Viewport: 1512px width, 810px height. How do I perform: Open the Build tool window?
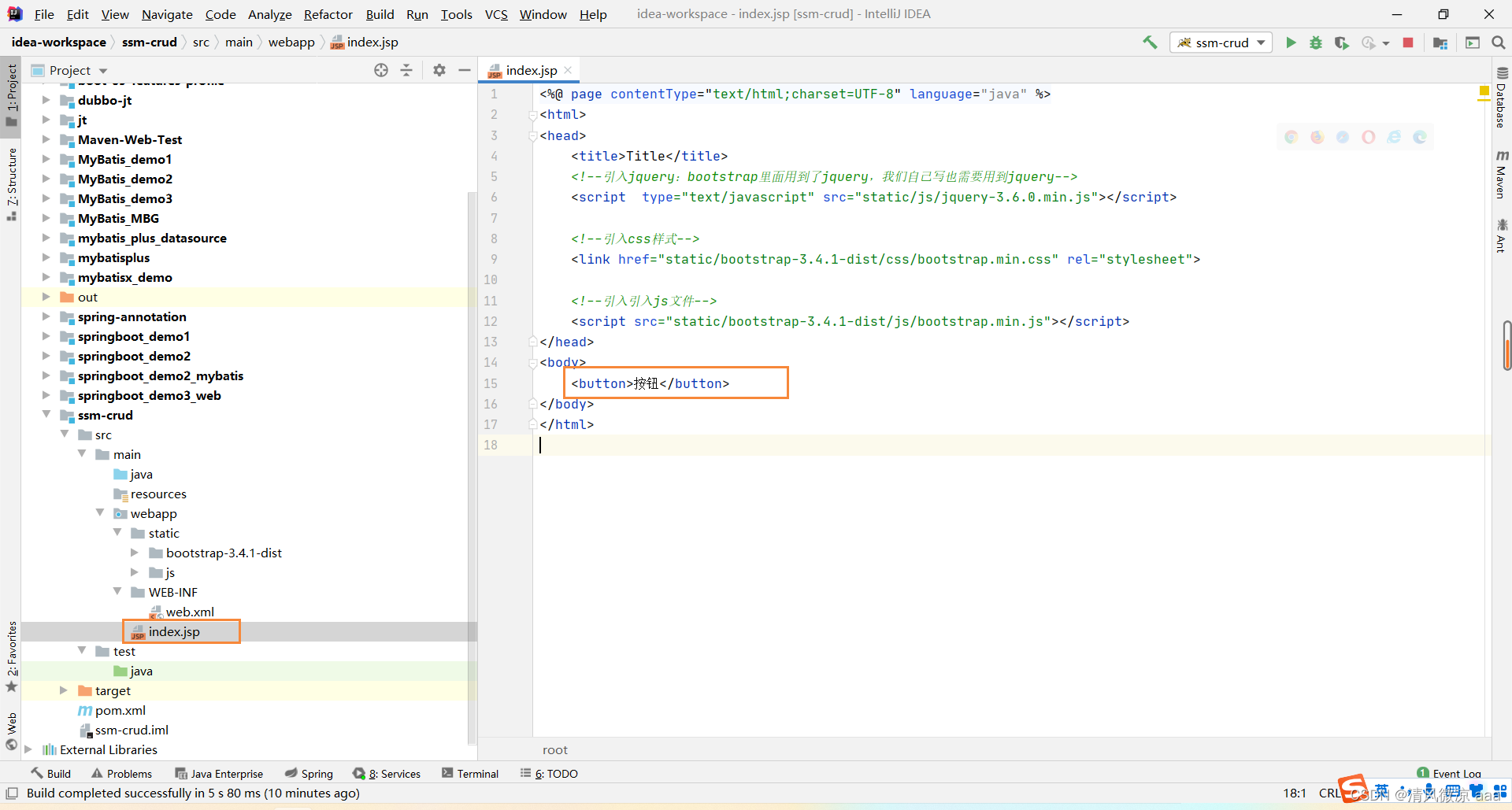pos(51,774)
